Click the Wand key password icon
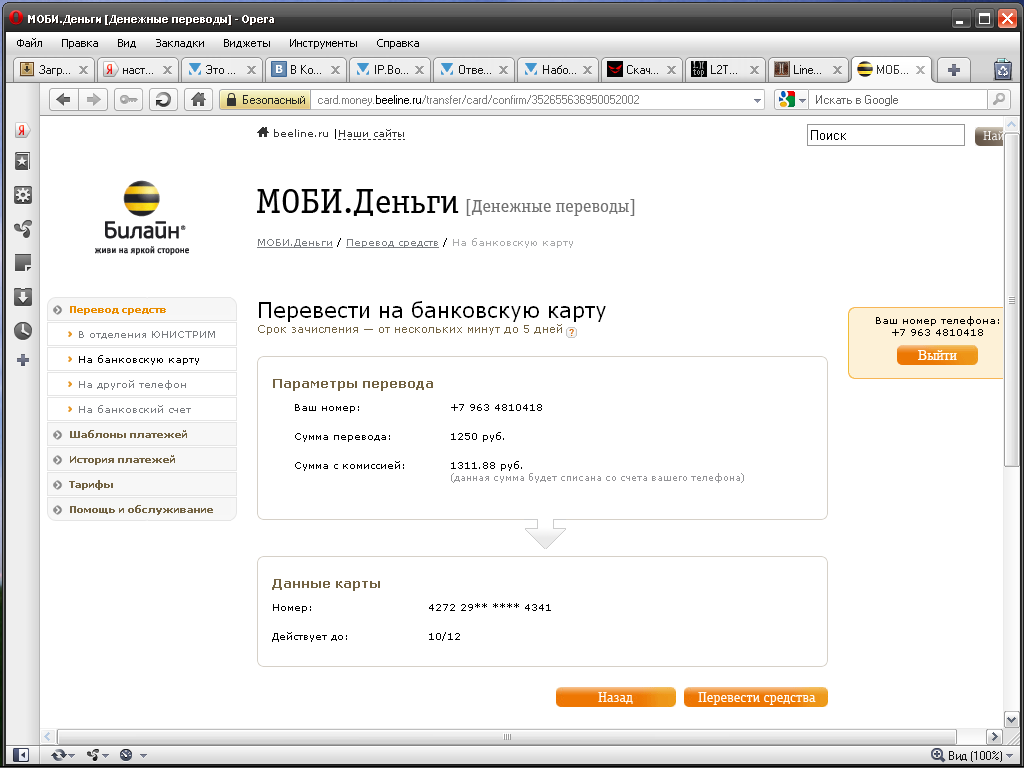Screen dimensions: 1024x768 point(128,100)
